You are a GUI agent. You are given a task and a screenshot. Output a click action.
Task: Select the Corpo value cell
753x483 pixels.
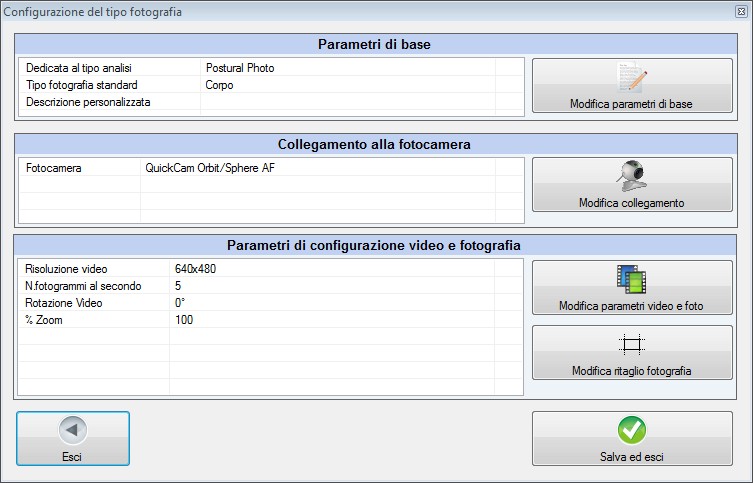pyautogui.click(x=219, y=85)
